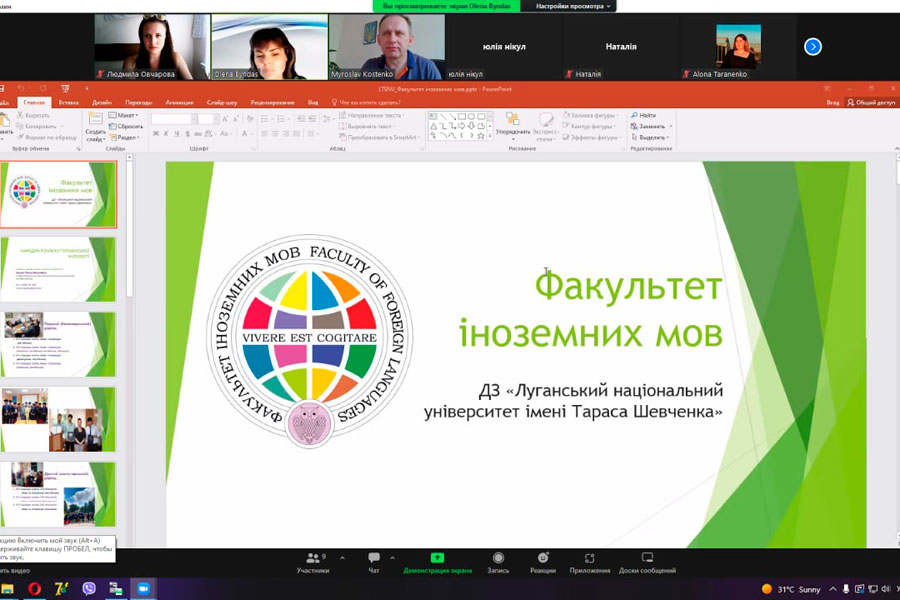Open Рецензирование ribbon tab
The image size is (900, 600).
(273, 102)
